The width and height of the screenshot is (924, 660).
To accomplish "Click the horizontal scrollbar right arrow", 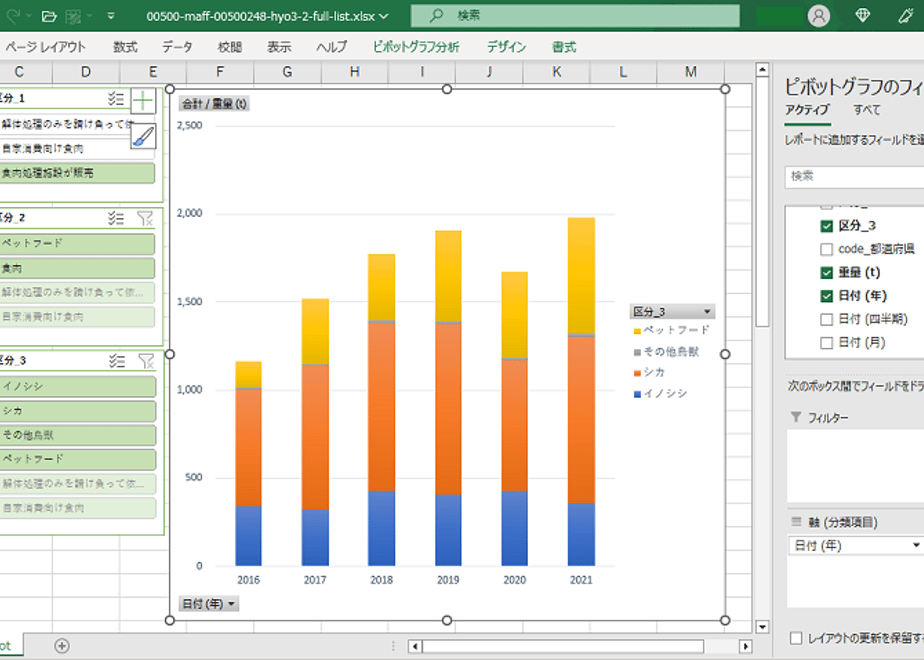I will pos(745,646).
